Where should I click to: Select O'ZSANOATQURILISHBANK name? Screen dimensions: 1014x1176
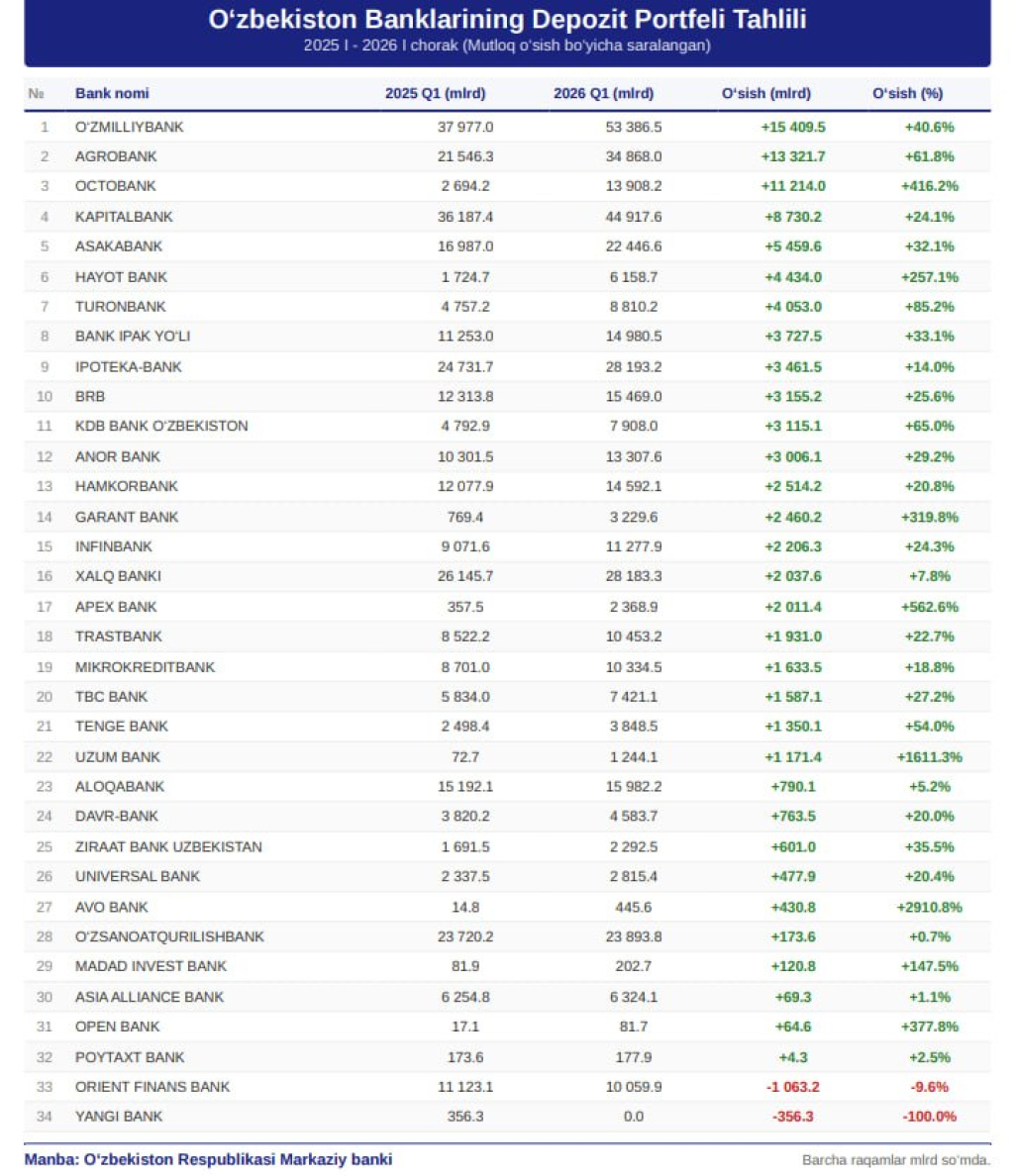(x=169, y=936)
